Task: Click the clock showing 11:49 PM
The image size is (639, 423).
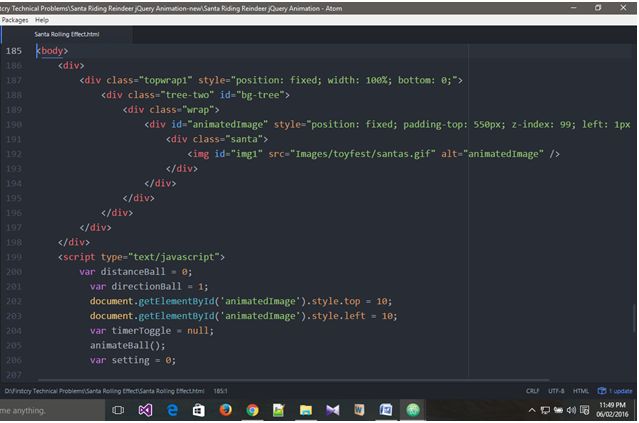Action: 613,405
